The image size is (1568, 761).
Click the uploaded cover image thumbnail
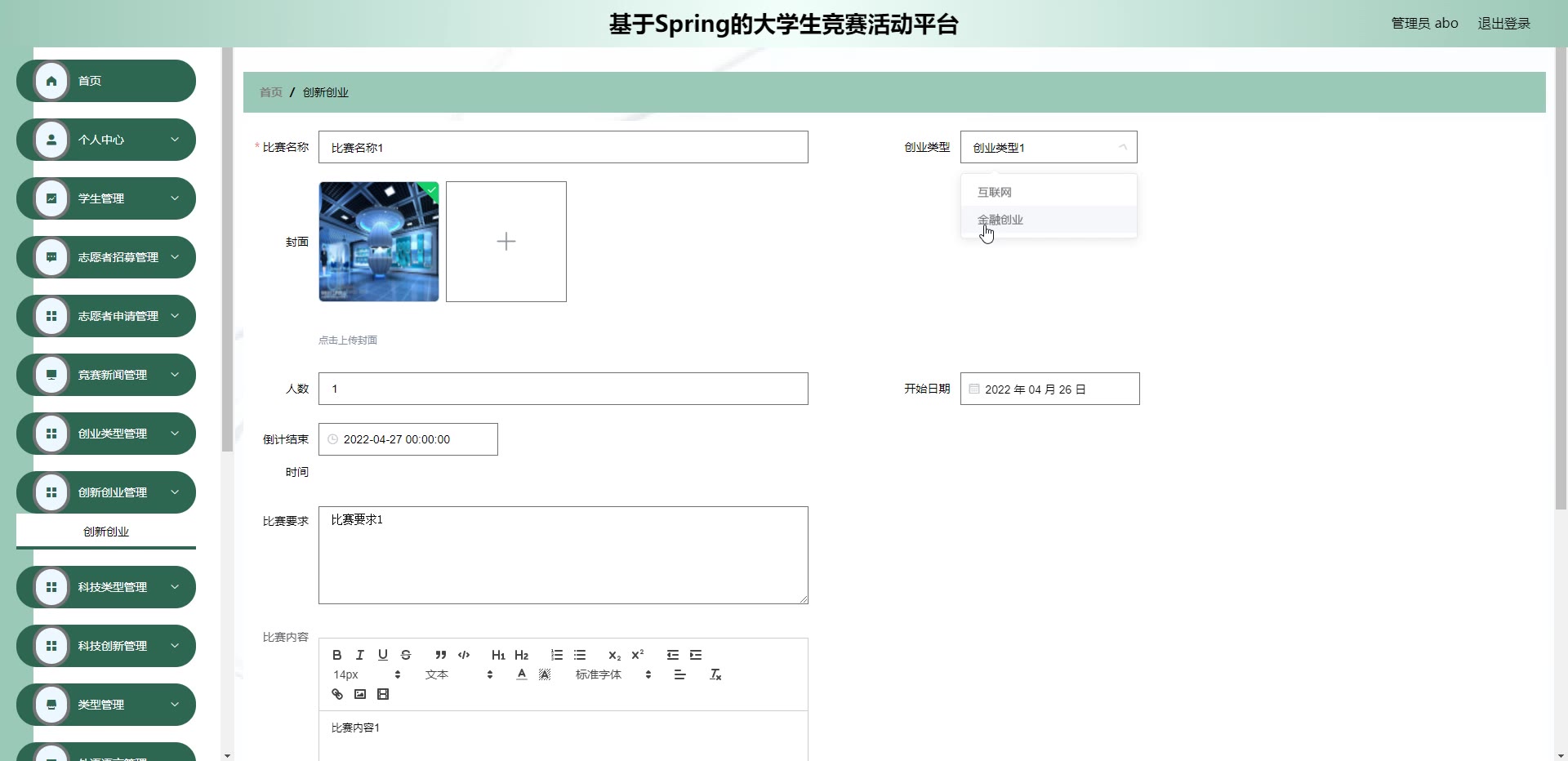pyautogui.click(x=379, y=242)
